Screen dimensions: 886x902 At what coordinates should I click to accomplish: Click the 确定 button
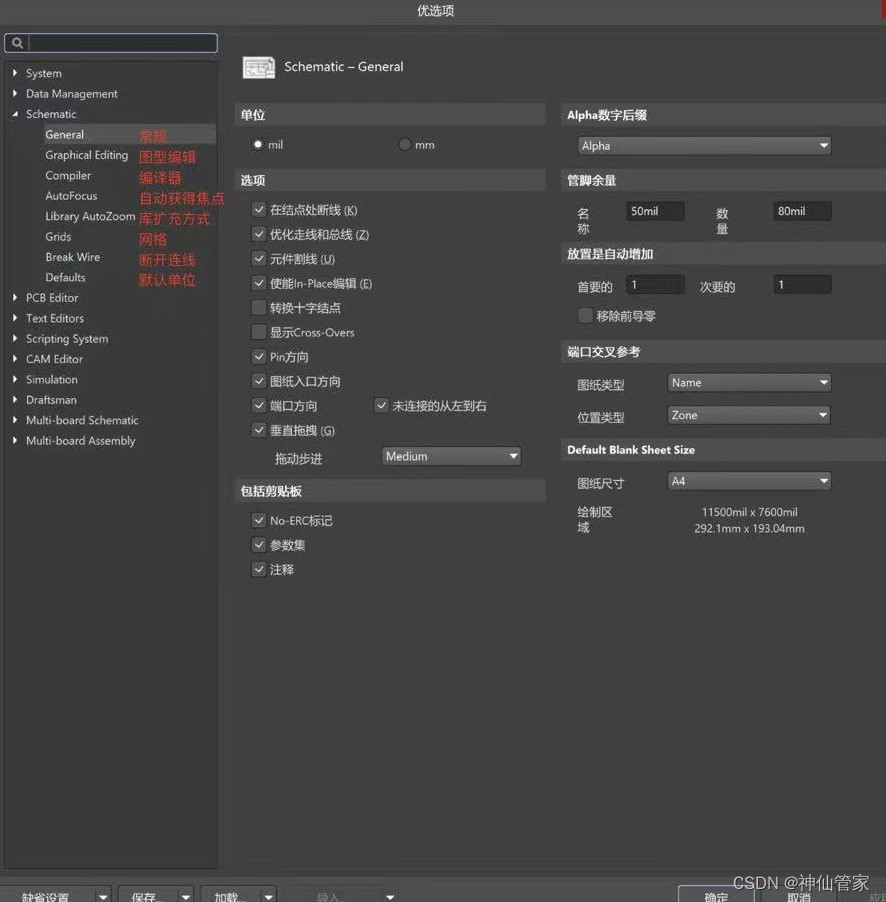tap(715, 896)
